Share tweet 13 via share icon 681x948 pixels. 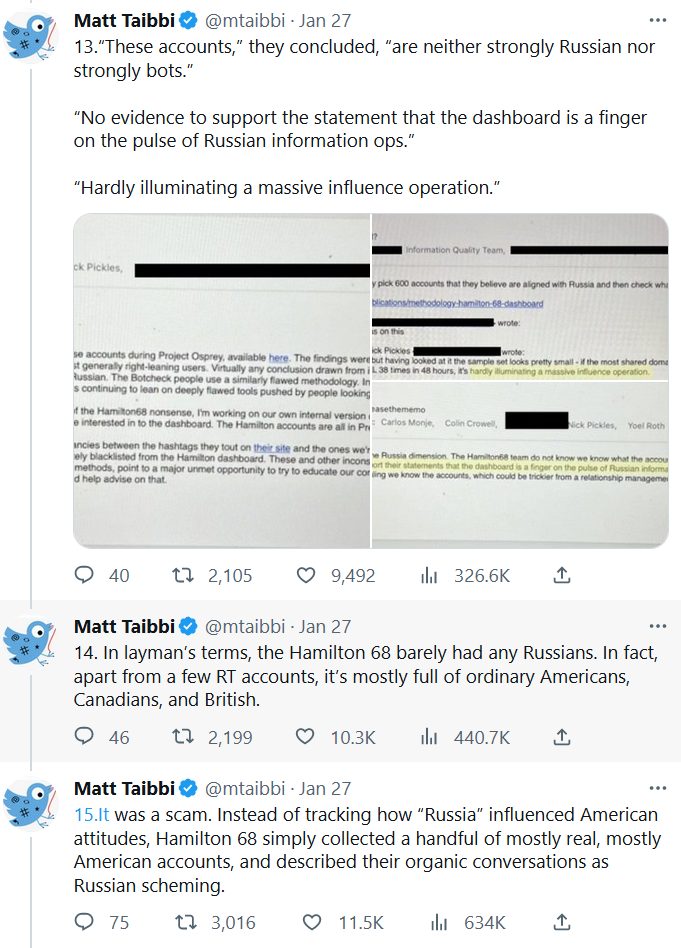click(x=562, y=575)
